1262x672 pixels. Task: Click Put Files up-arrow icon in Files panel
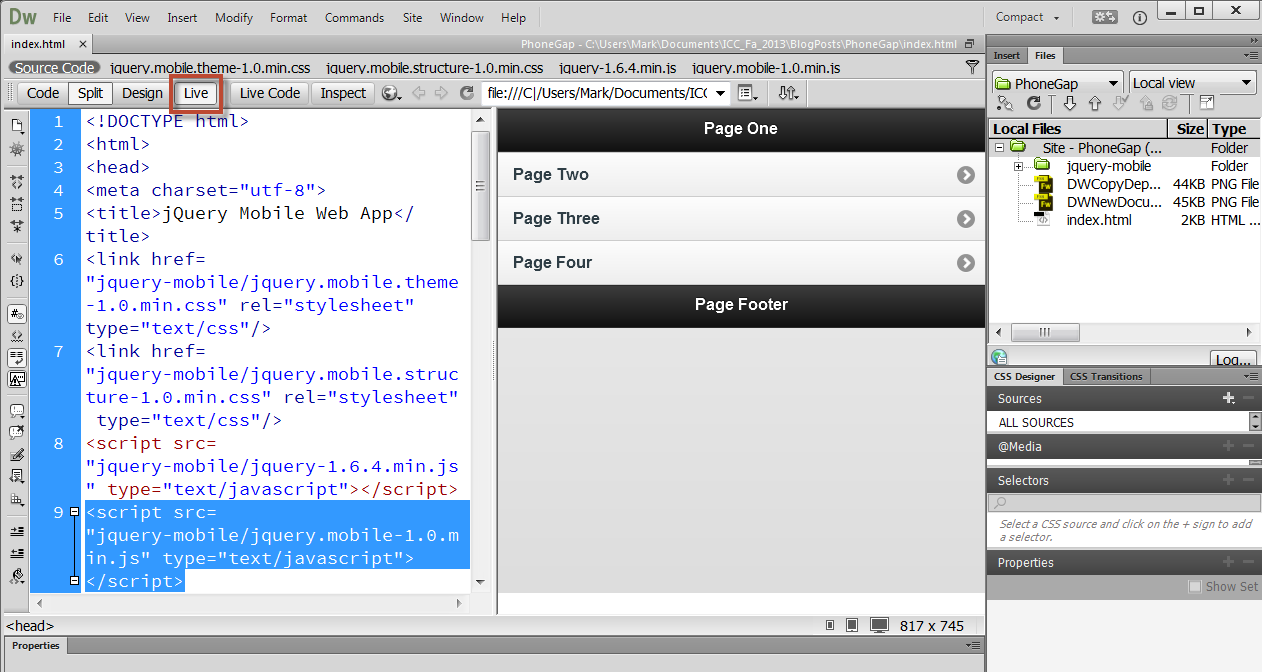(x=1095, y=103)
